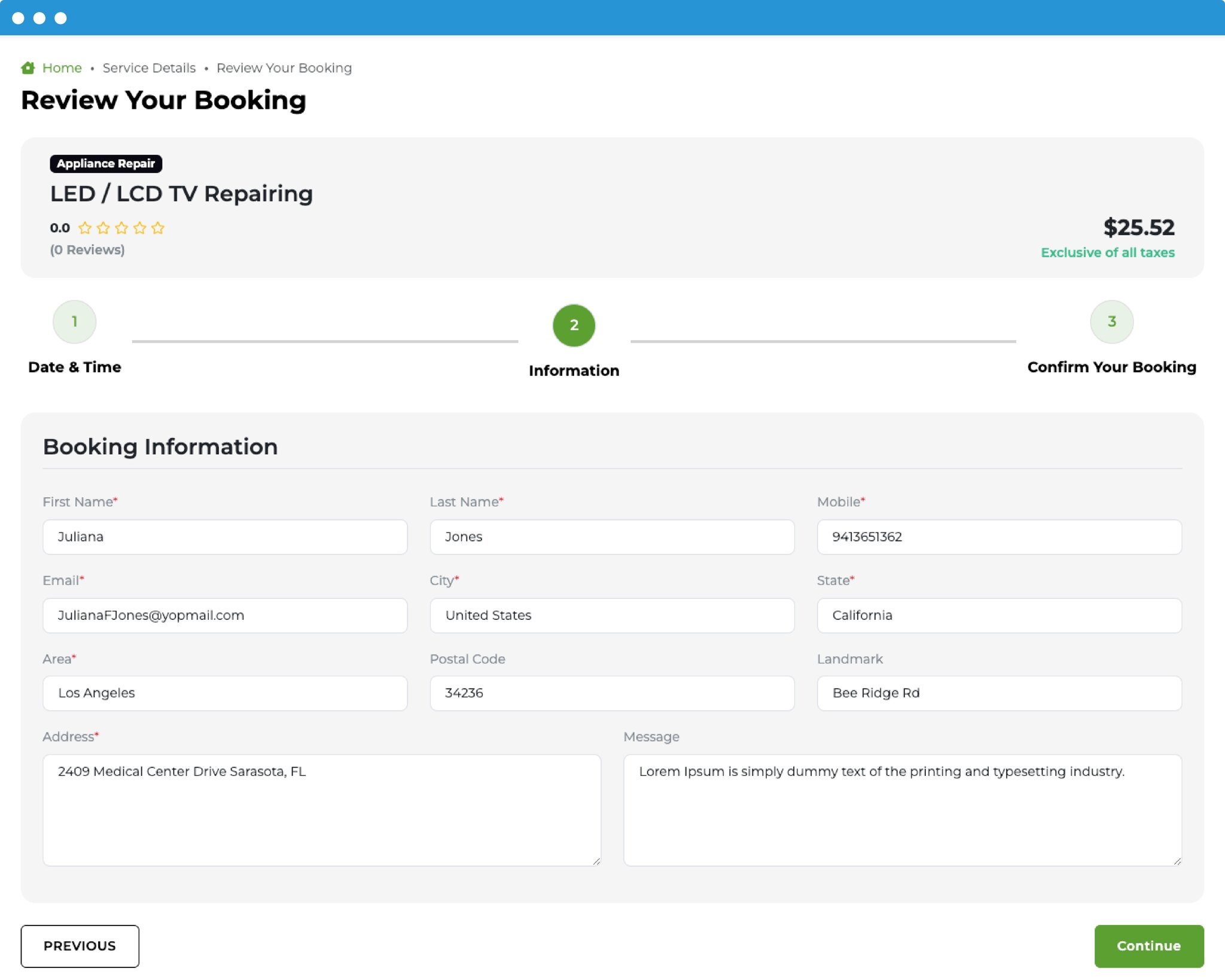Jump to step 3 Confirm Your Booking circle

1111,322
